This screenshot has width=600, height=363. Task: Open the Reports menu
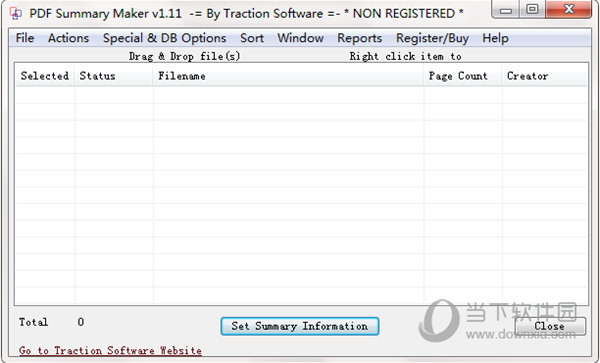tap(359, 38)
